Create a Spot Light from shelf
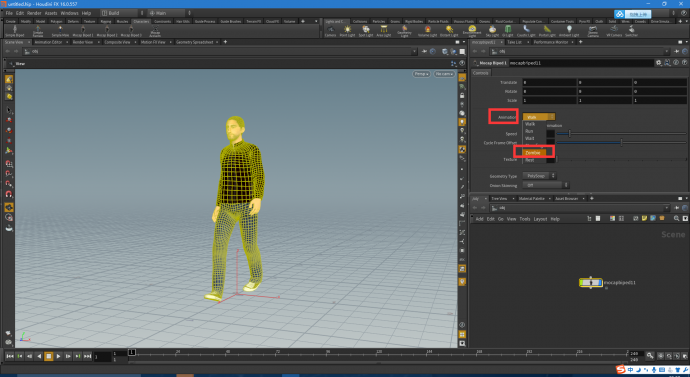The image size is (690, 377). pyautogui.click(x=366, y=31)
